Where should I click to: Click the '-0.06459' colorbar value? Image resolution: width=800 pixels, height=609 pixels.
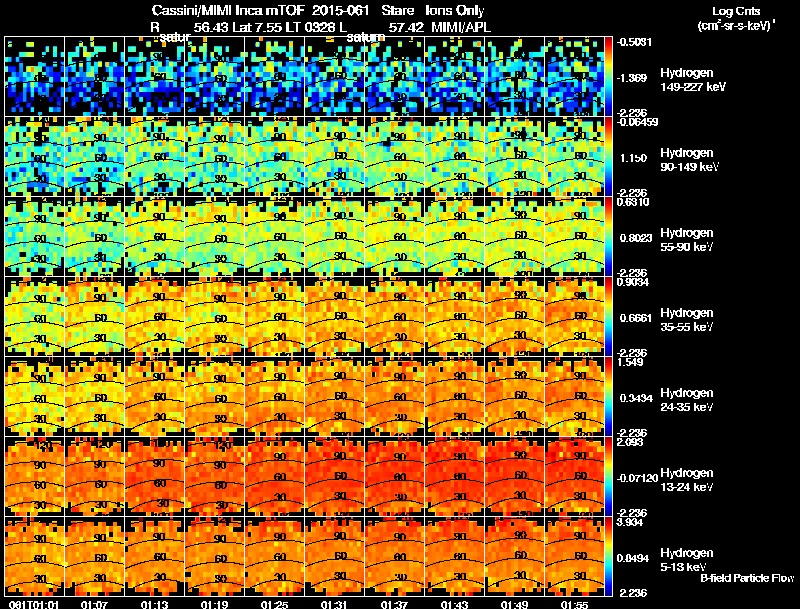point(637,122)
